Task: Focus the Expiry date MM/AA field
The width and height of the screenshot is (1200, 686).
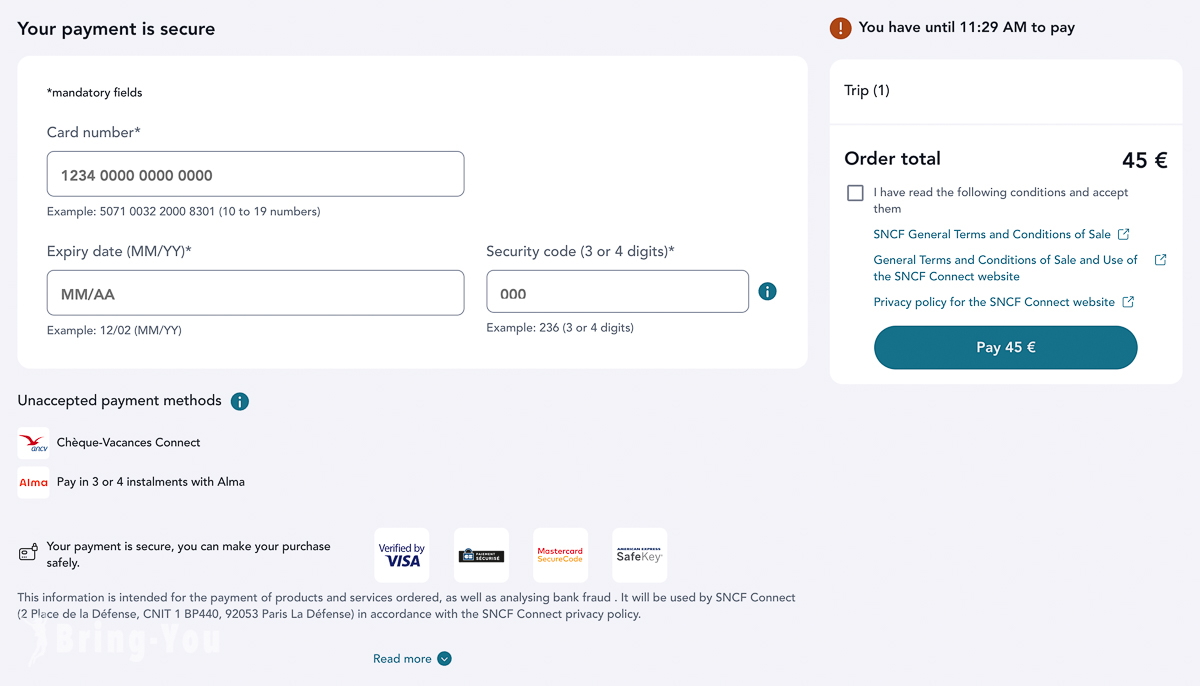Action: coord(255,293)
